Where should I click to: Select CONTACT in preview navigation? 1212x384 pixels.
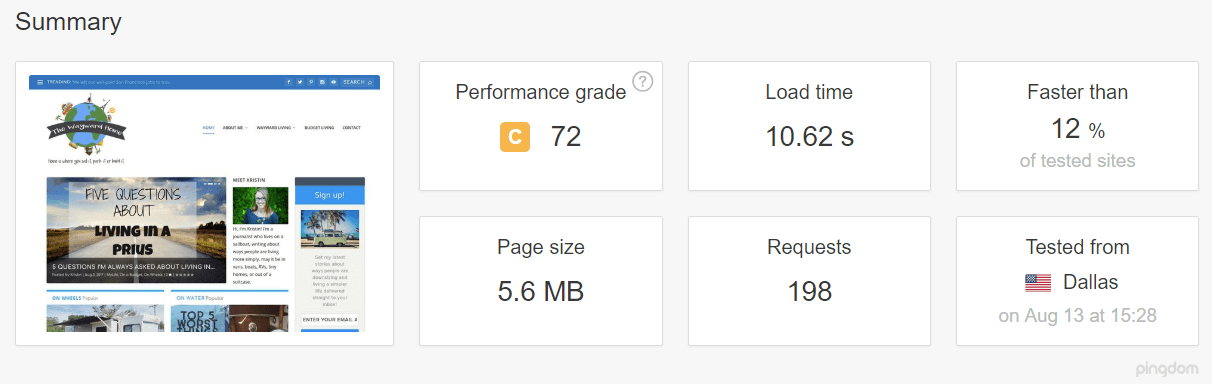[x=352, y=128]
